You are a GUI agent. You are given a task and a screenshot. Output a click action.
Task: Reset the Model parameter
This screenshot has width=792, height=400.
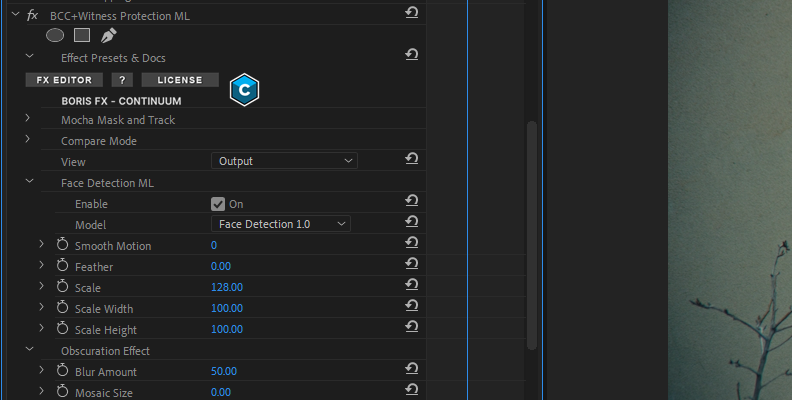click(x=412, y=221)
